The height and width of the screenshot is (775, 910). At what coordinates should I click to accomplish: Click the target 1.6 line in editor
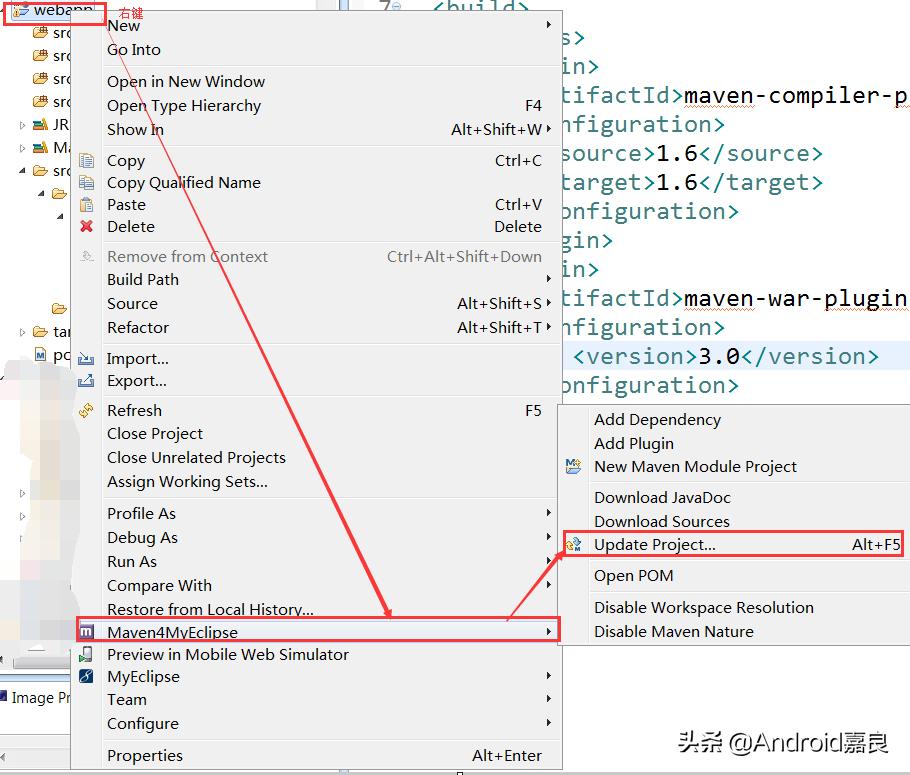[x=692, y=183]
